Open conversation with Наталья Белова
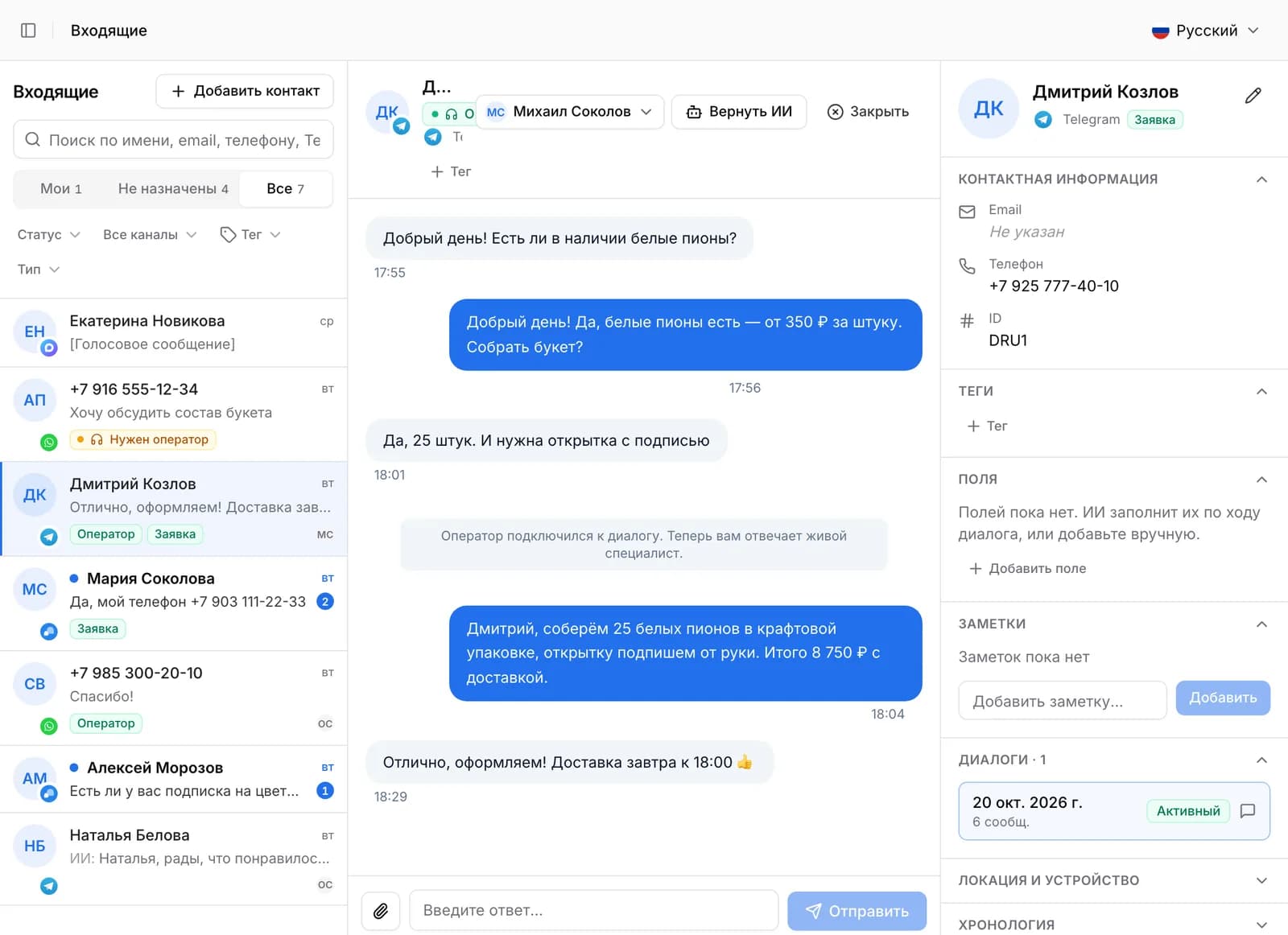Viewport: 1288px width, 935px height. (173, 859)
